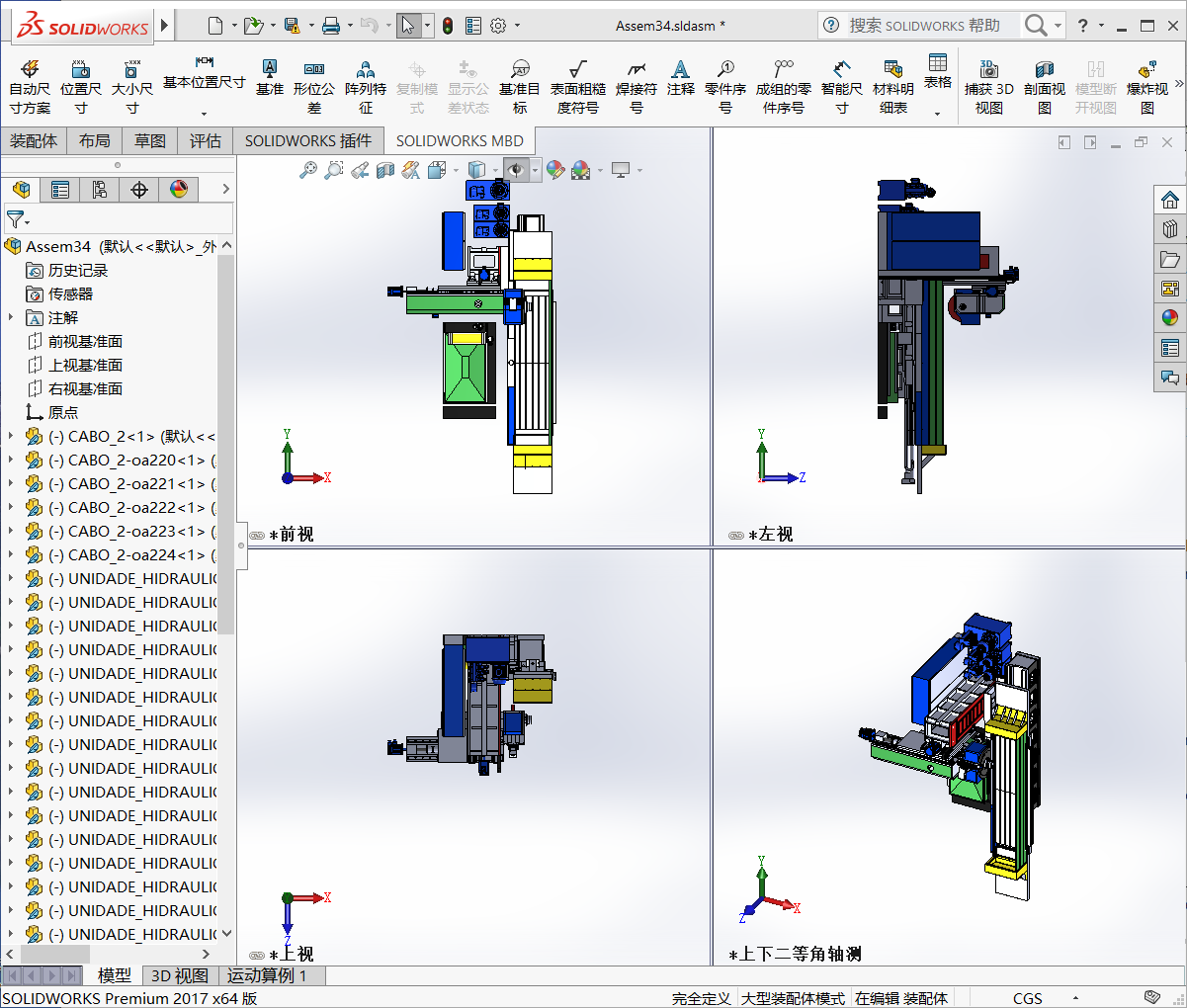Expand the CABO_2-oa224<1> tree node
The height and width of the screenshot is (1008, 1187).
11,554
